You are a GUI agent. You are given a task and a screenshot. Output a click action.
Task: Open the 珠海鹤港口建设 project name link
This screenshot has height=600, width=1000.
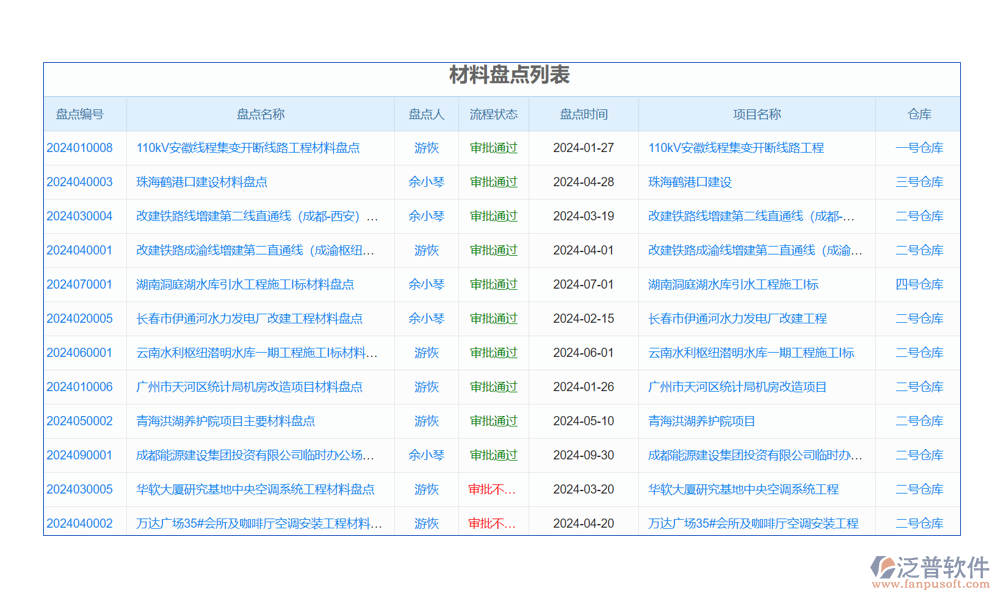pyautogui.click(x=690, y=182)
